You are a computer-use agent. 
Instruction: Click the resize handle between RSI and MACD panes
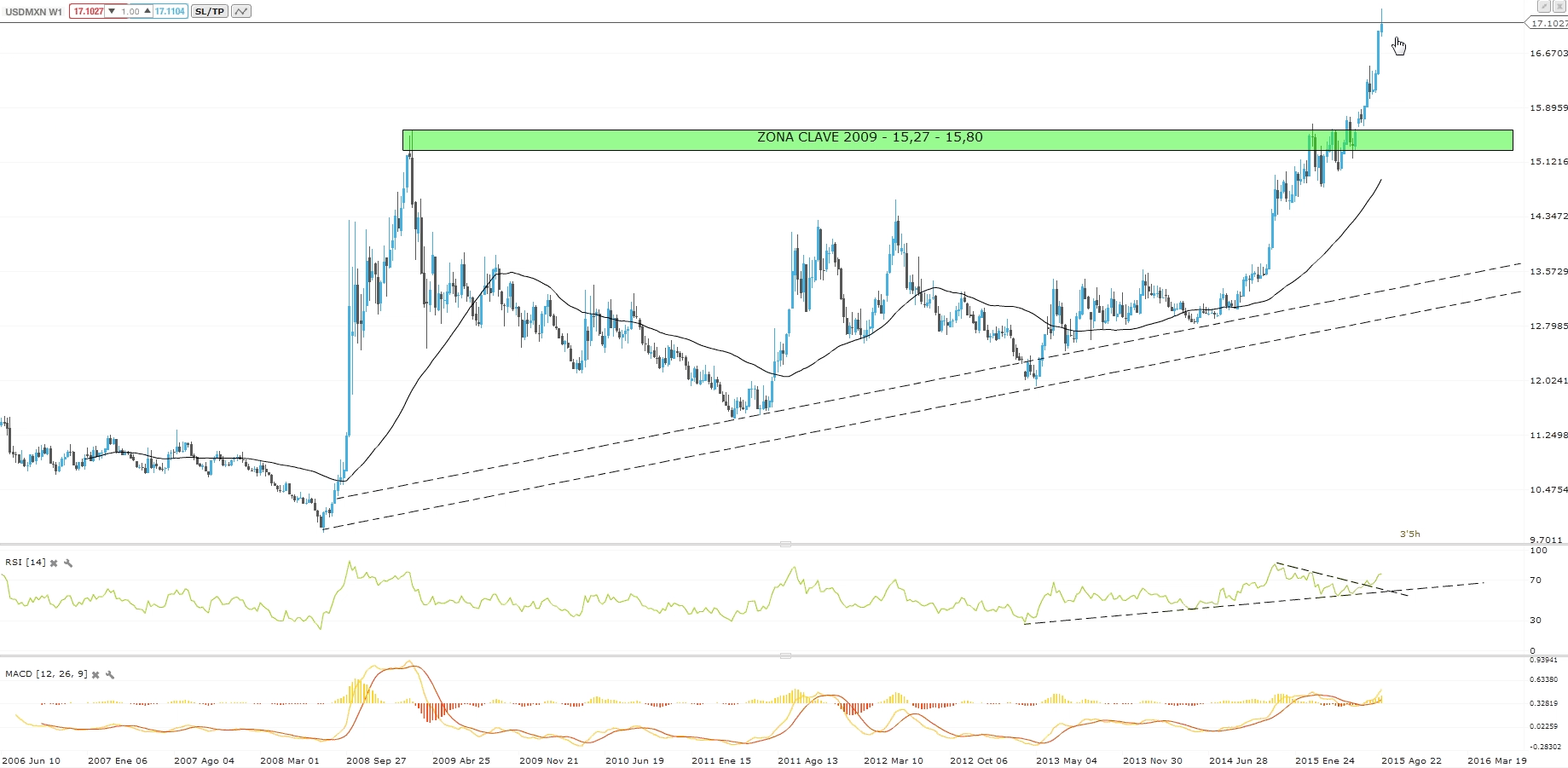coord(785,655)
